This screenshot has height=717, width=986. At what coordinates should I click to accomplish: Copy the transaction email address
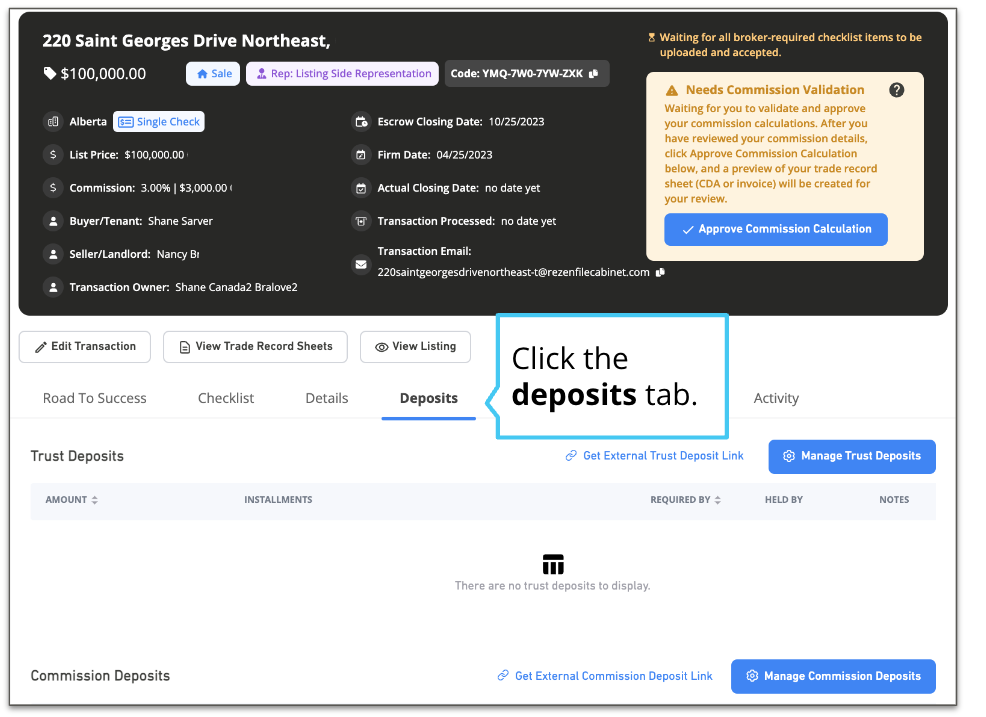point(661,272)
